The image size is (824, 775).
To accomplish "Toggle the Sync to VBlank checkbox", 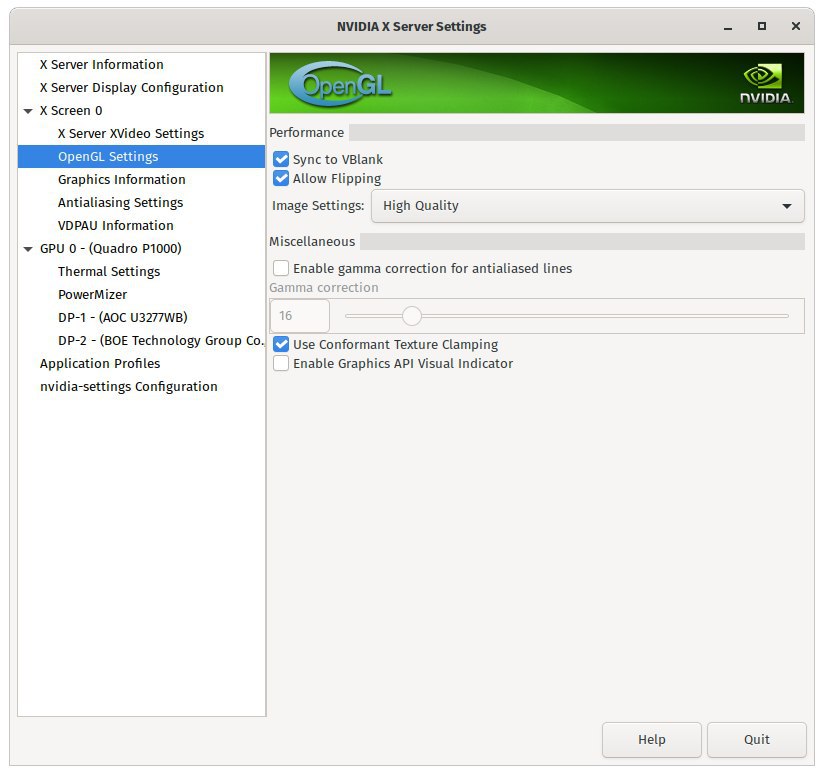I will tap(281, 159).
